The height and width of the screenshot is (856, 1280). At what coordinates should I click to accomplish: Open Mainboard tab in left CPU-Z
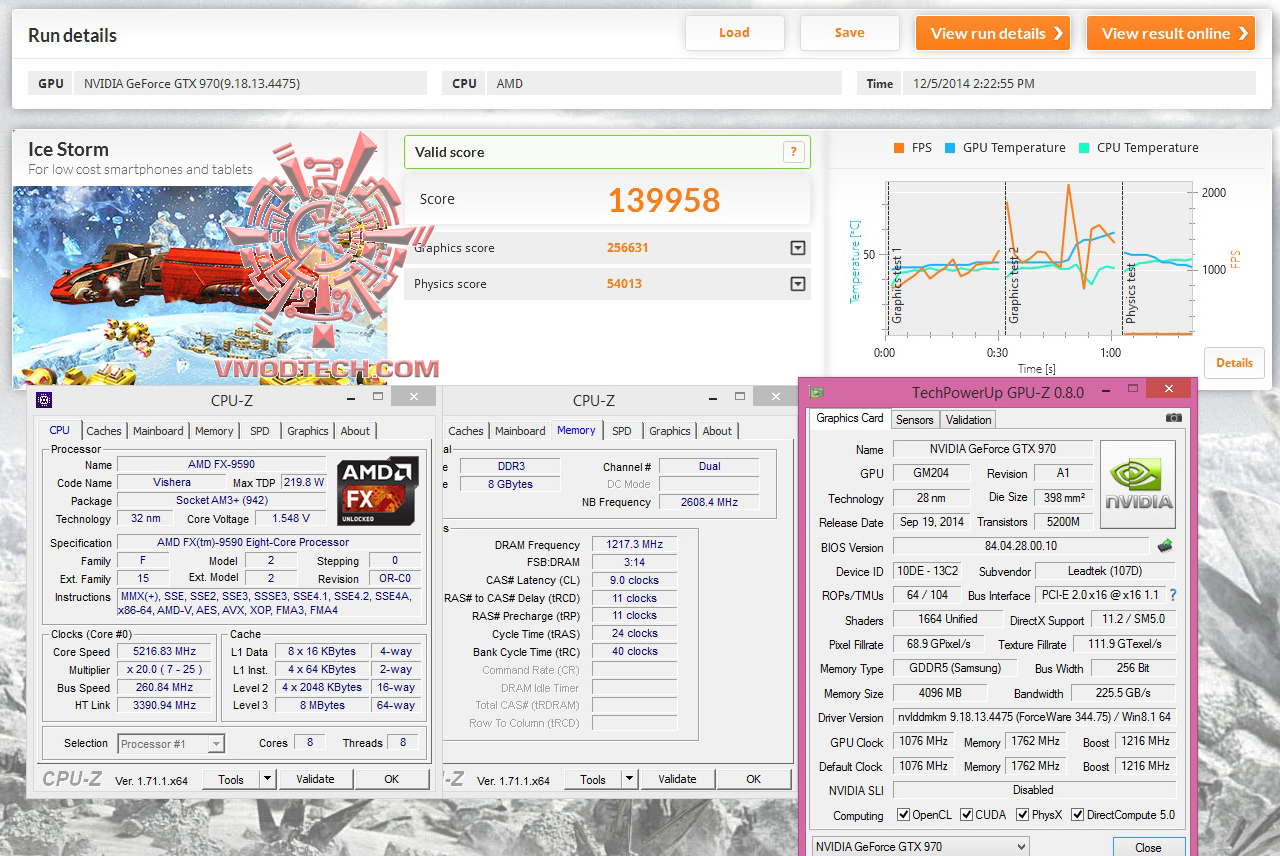(159, 431)
